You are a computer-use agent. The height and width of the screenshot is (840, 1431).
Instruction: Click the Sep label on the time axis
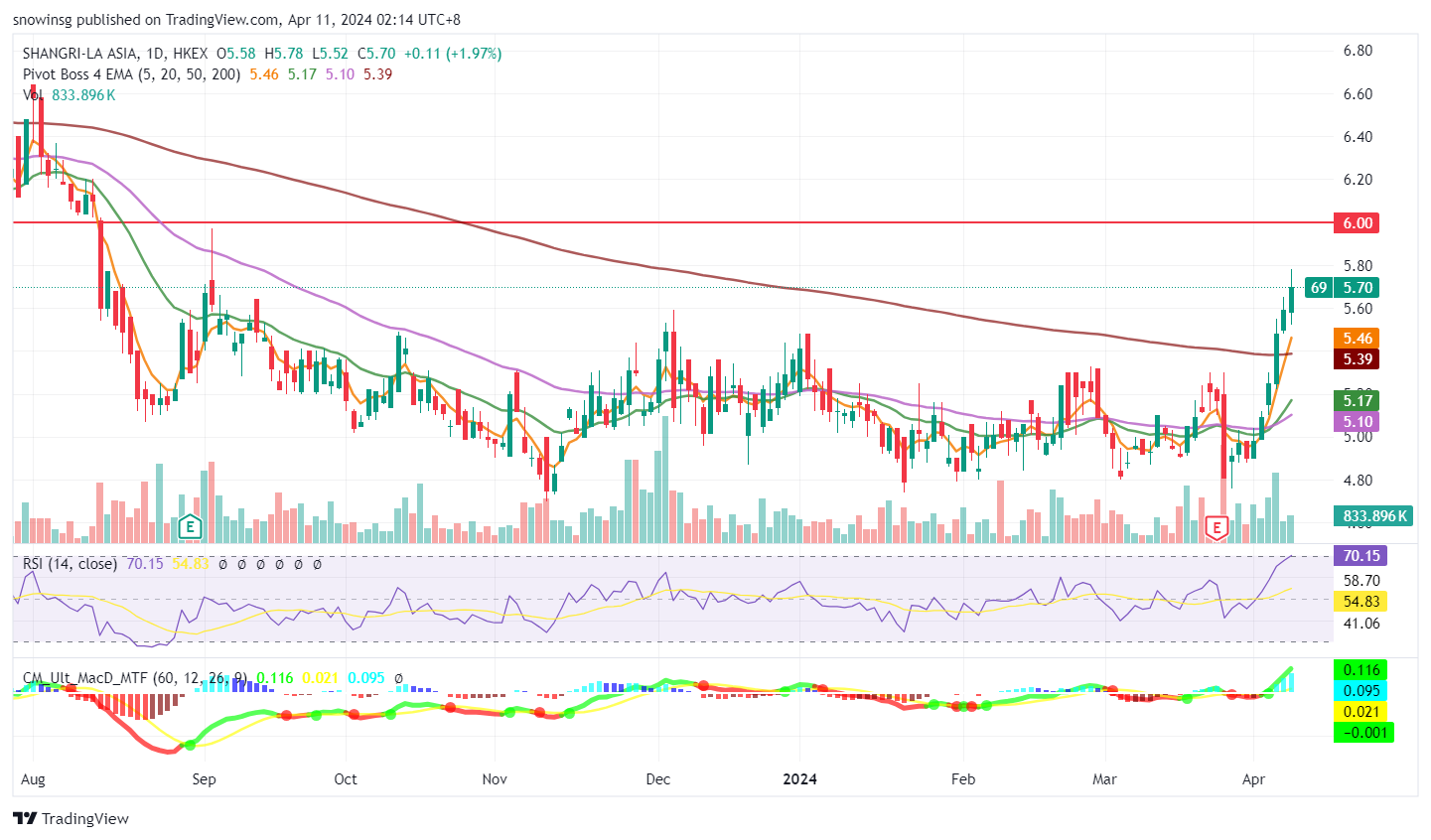(204, 779)
